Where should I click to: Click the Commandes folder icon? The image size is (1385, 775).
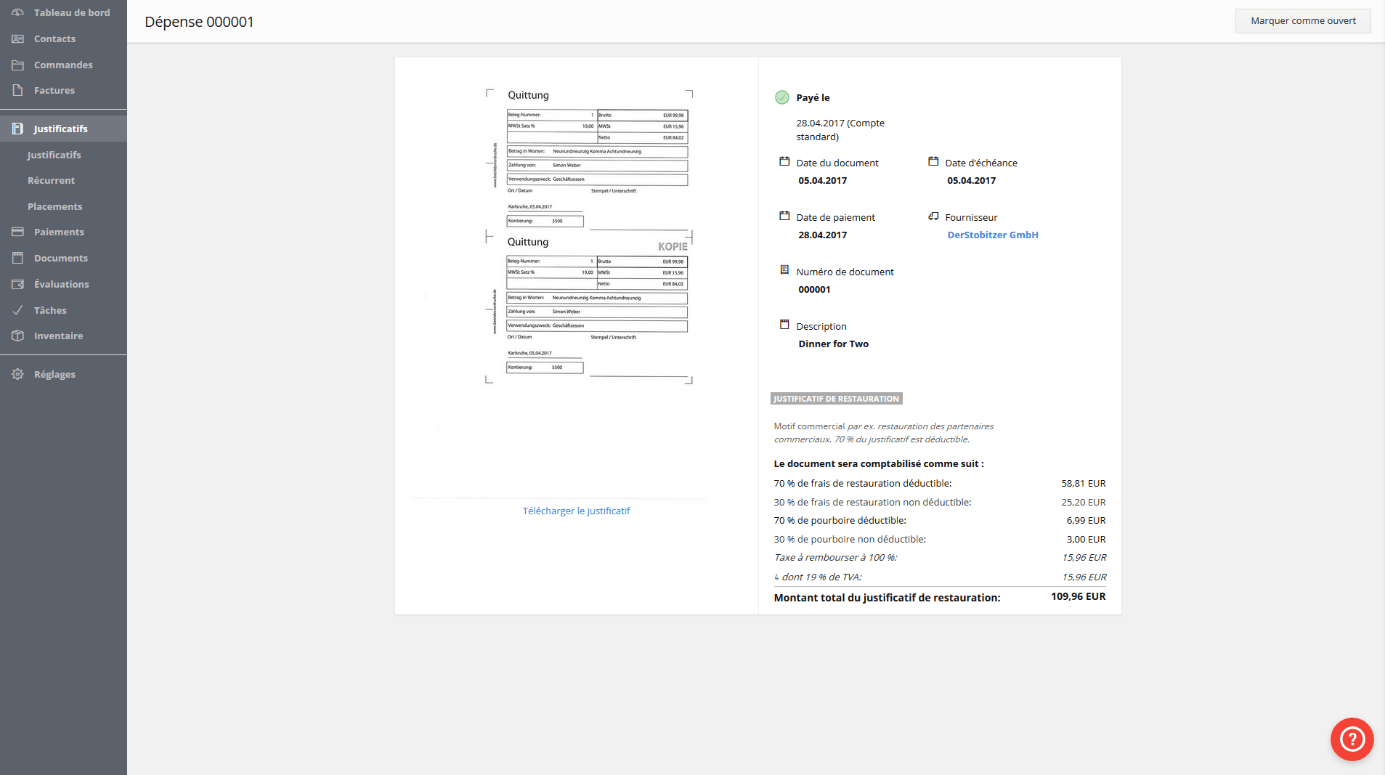tap(17, 65)
